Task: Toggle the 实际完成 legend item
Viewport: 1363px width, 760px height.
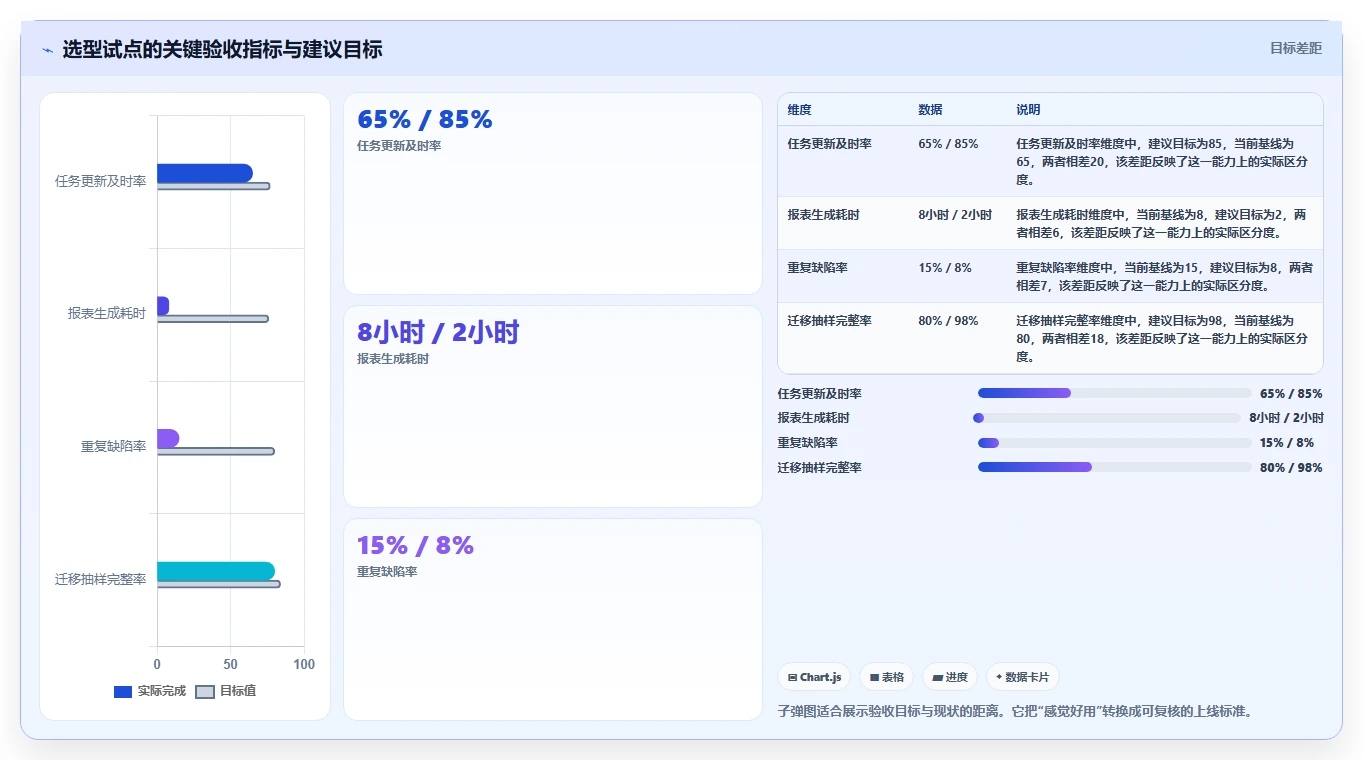Action: click(150, 691)
